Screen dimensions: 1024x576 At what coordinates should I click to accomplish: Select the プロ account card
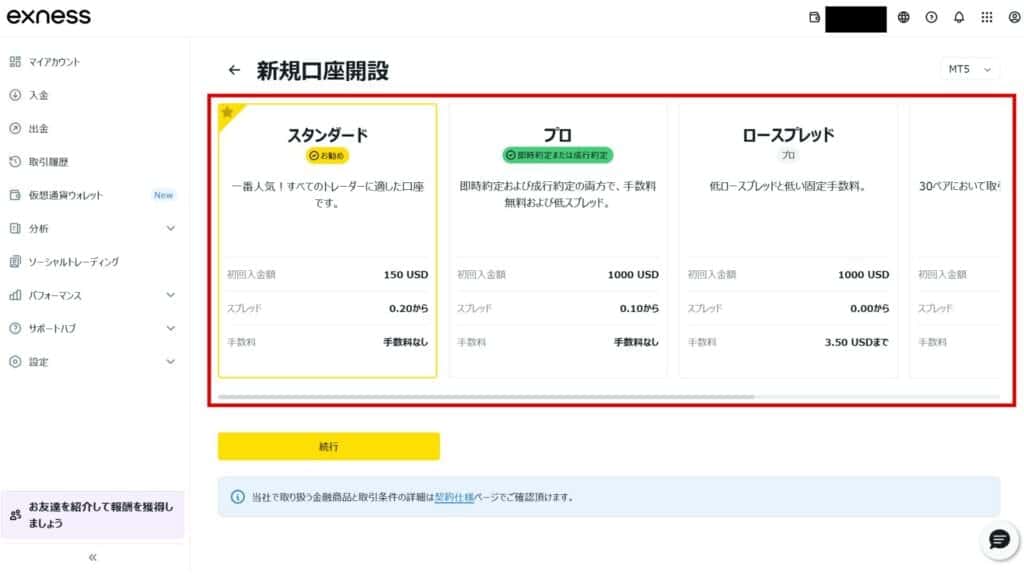558,240
